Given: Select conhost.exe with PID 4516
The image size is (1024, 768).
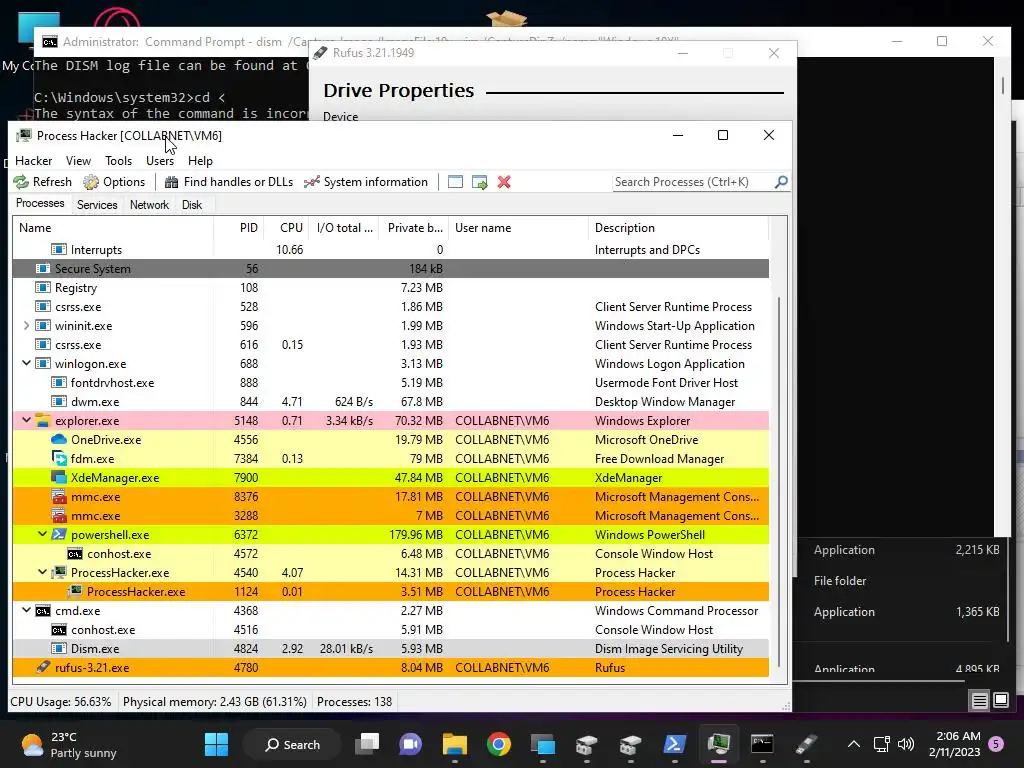Looking at the screenshot, I should (x=391, y=630).
